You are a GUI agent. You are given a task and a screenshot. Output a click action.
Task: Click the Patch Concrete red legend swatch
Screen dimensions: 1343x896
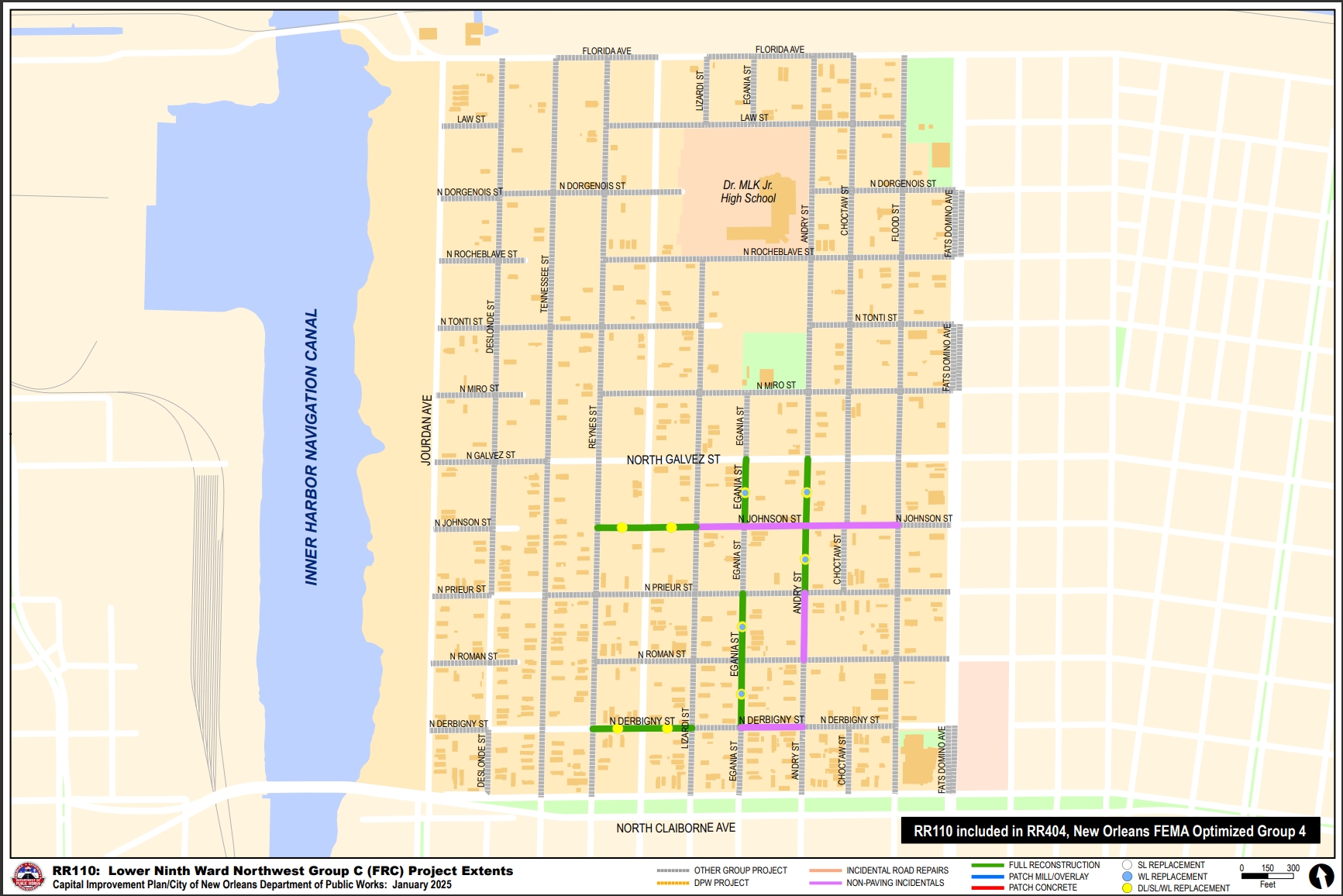[987, 888]
